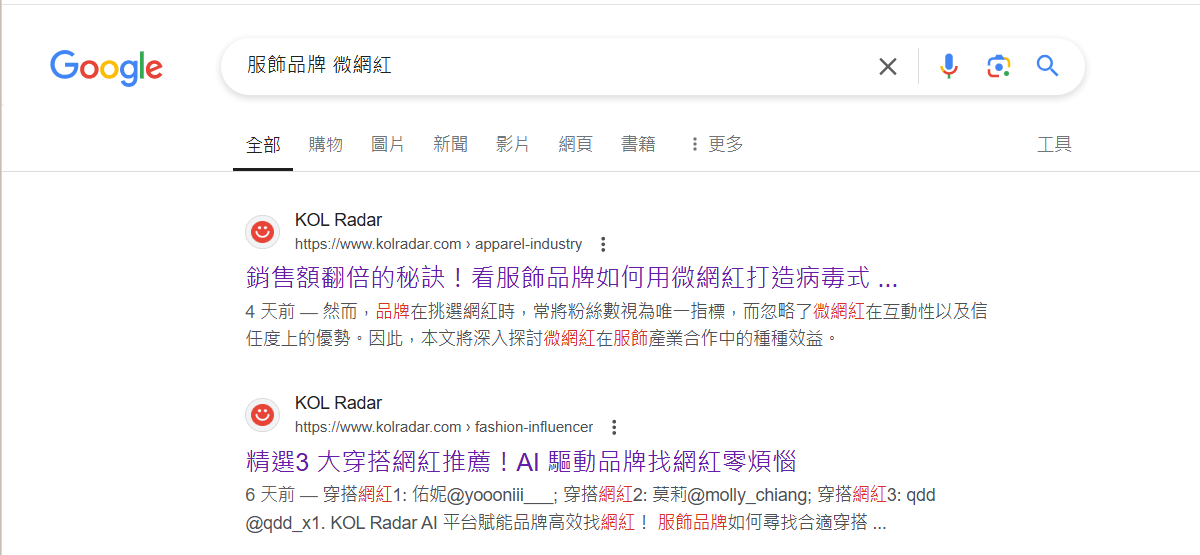Viewport: 1200px width, 555px height.
Task: Switch to the 購物 tab
Action: 326,145
